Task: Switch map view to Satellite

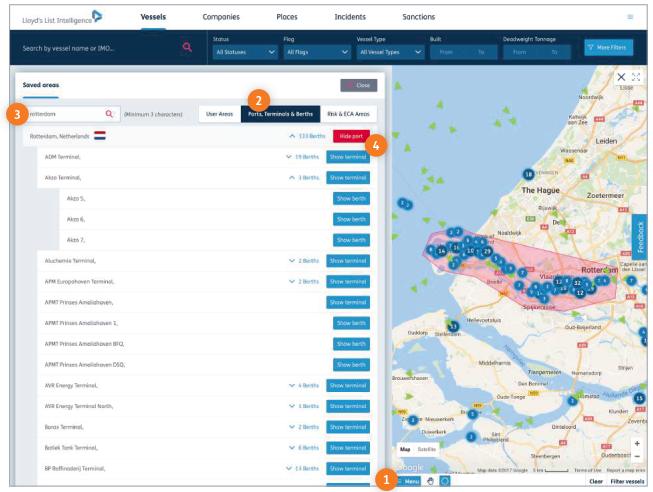Action: pos(426,449)
